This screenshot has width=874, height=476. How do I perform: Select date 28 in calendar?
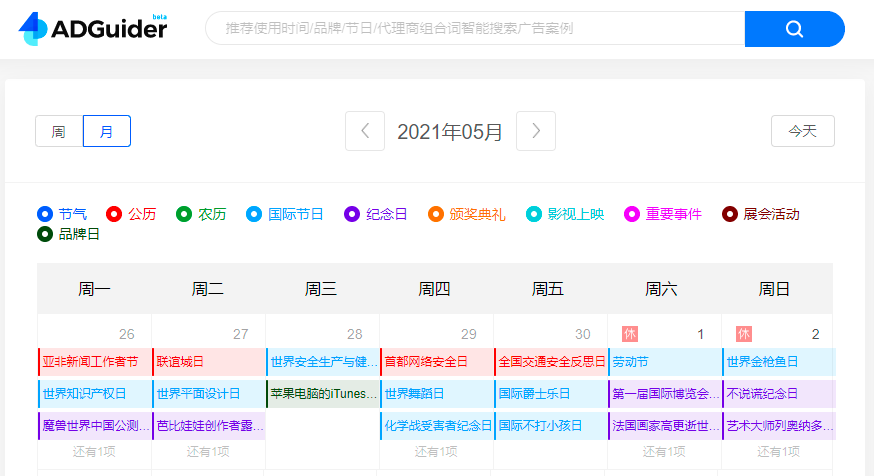pyautogui.click(x=355, y=334)
